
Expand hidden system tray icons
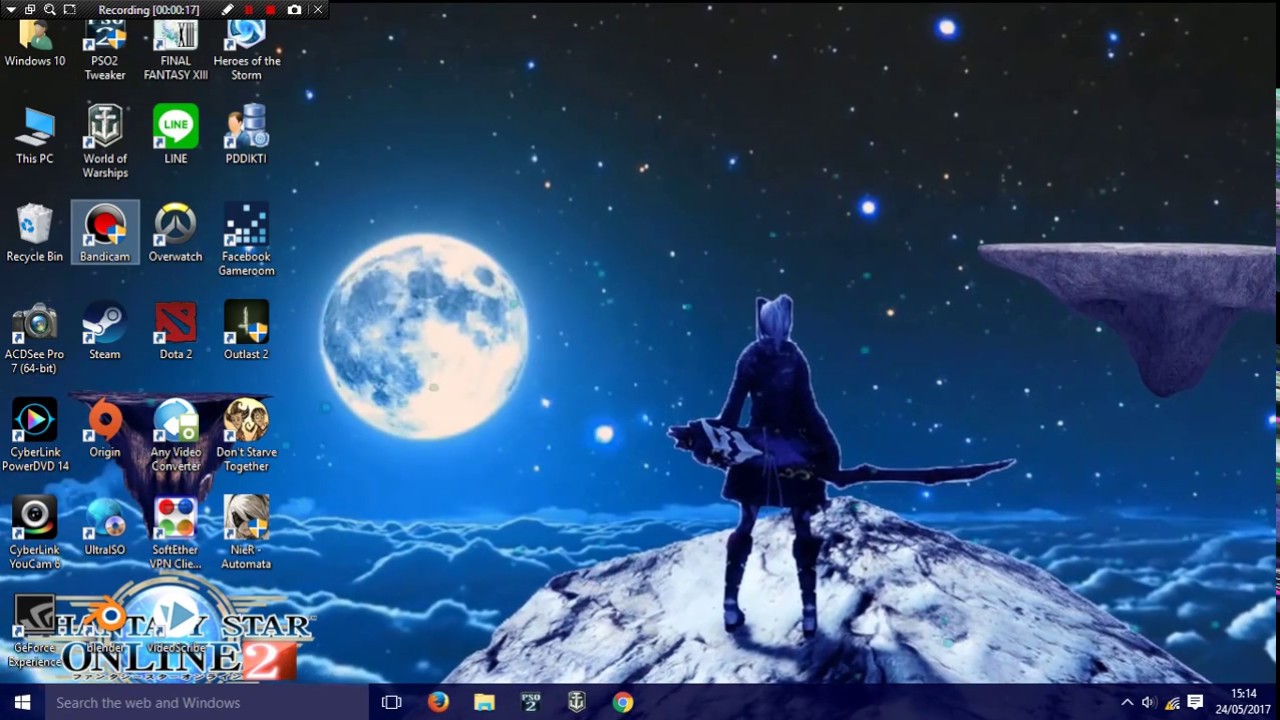1127,702
